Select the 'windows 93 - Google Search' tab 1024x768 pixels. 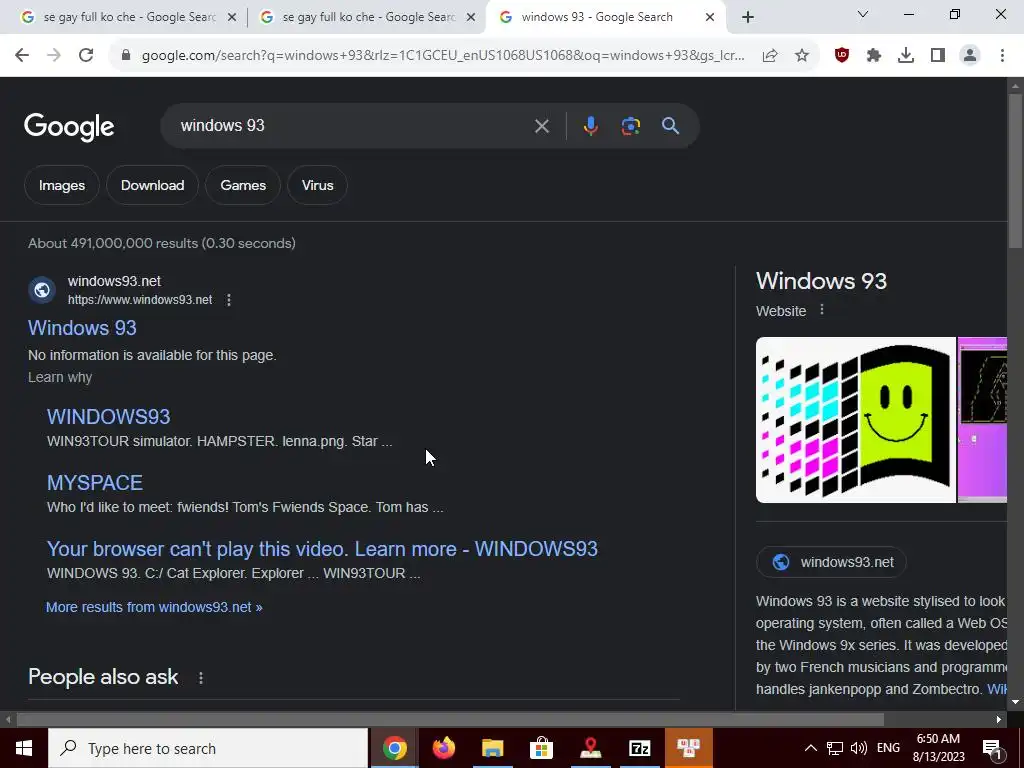pyautogui.click(x=596, y=17)
